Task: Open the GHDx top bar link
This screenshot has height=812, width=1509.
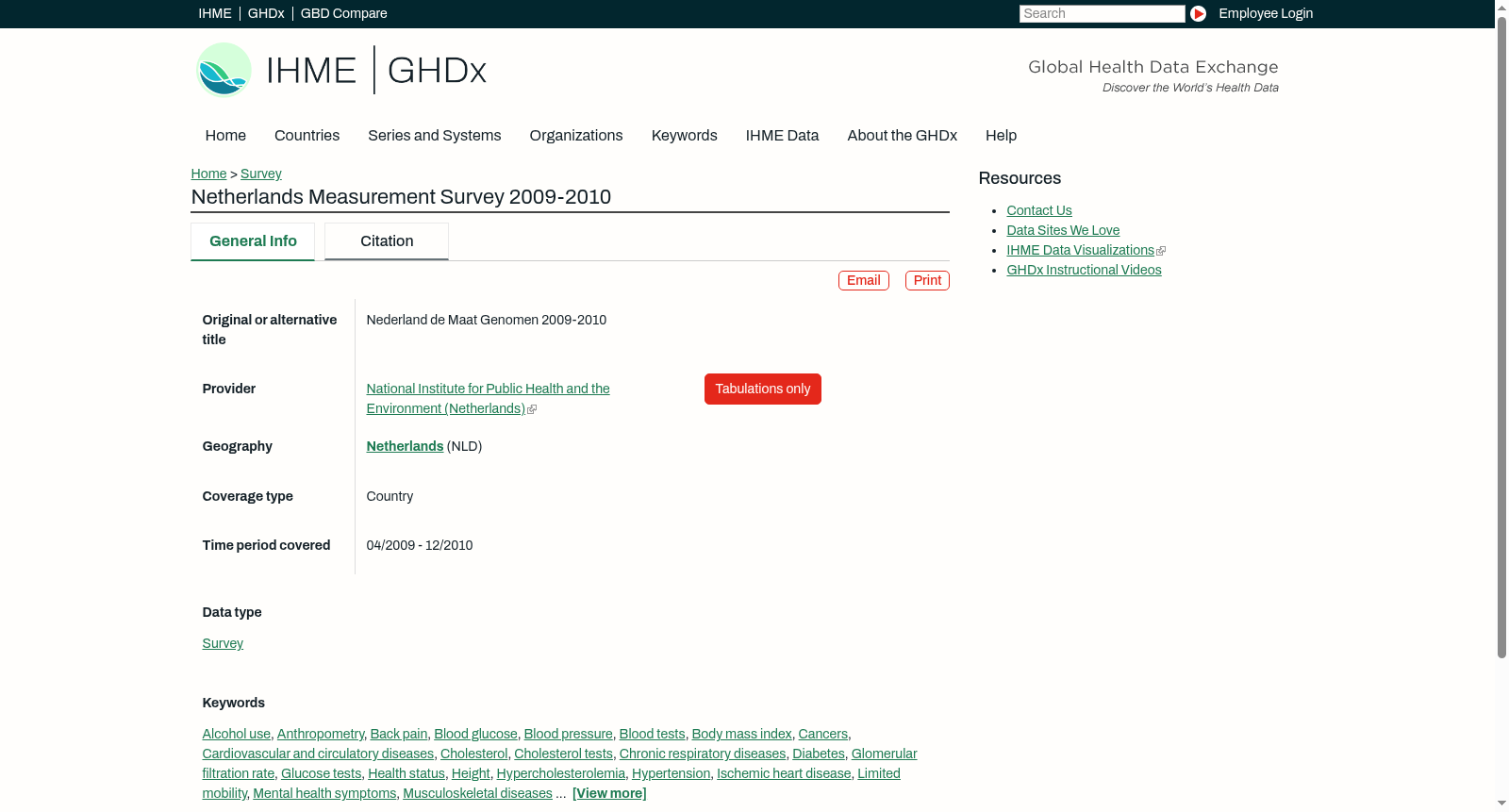Action: 266,13
